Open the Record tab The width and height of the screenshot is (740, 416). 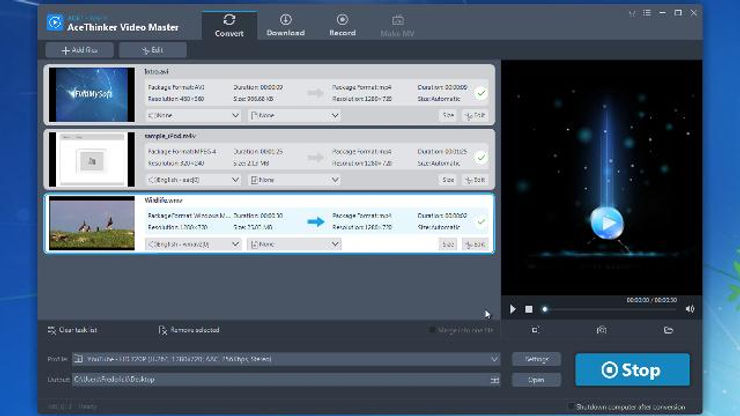[x=342, y=25]
